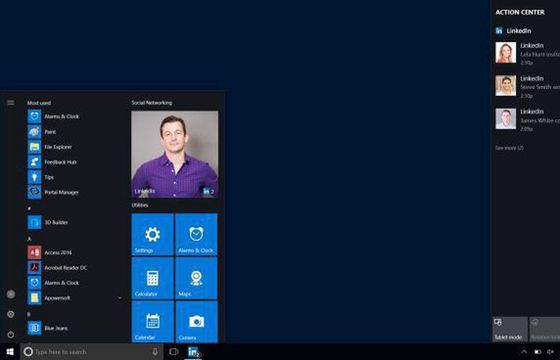Click See more (2) in Action Center

[x=509, y=148]
